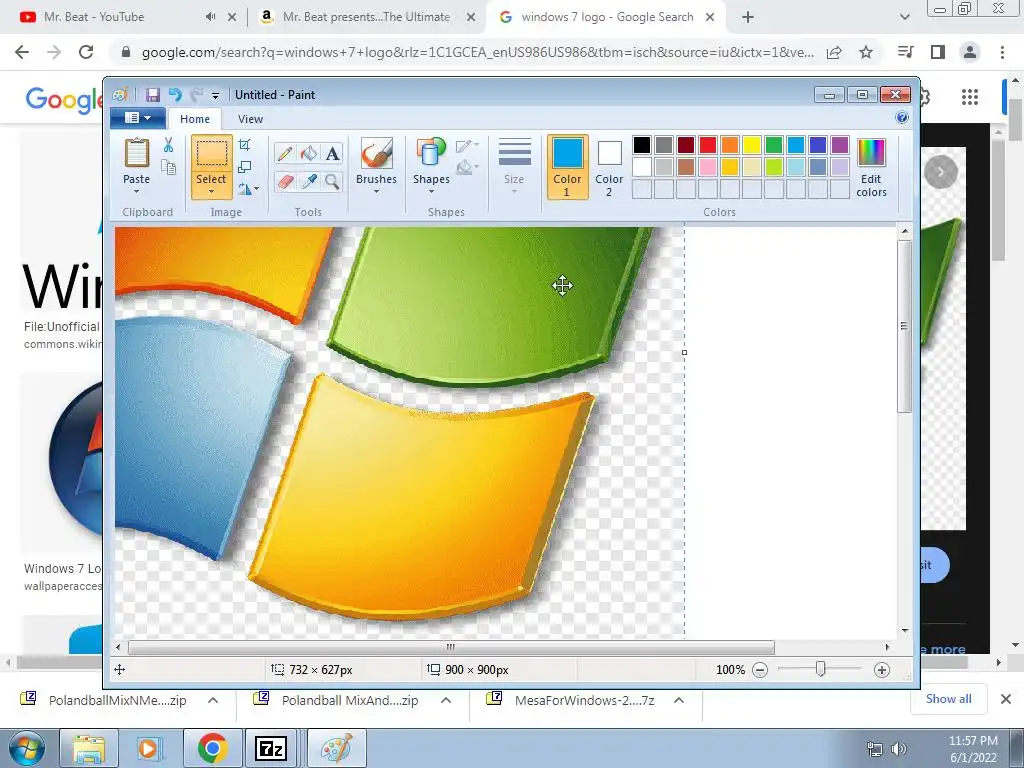Close the downloads bar
The image size is (1024, 768).
pos(1006,699)
